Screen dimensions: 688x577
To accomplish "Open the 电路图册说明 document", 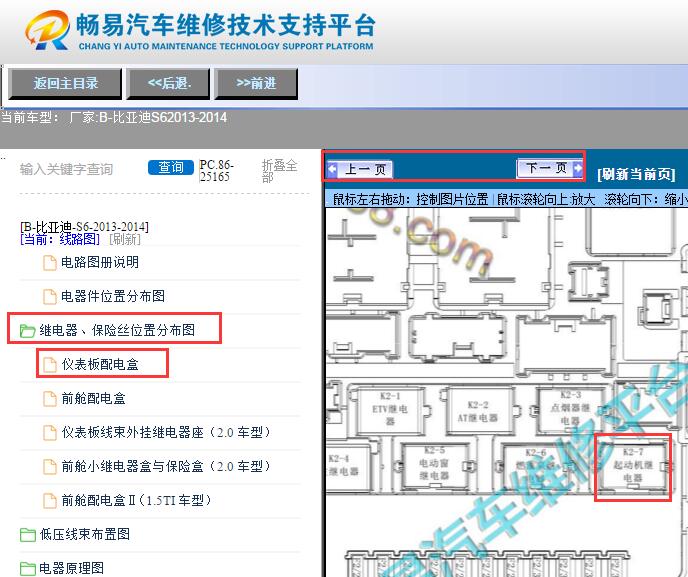I will [x=100, y=262].
